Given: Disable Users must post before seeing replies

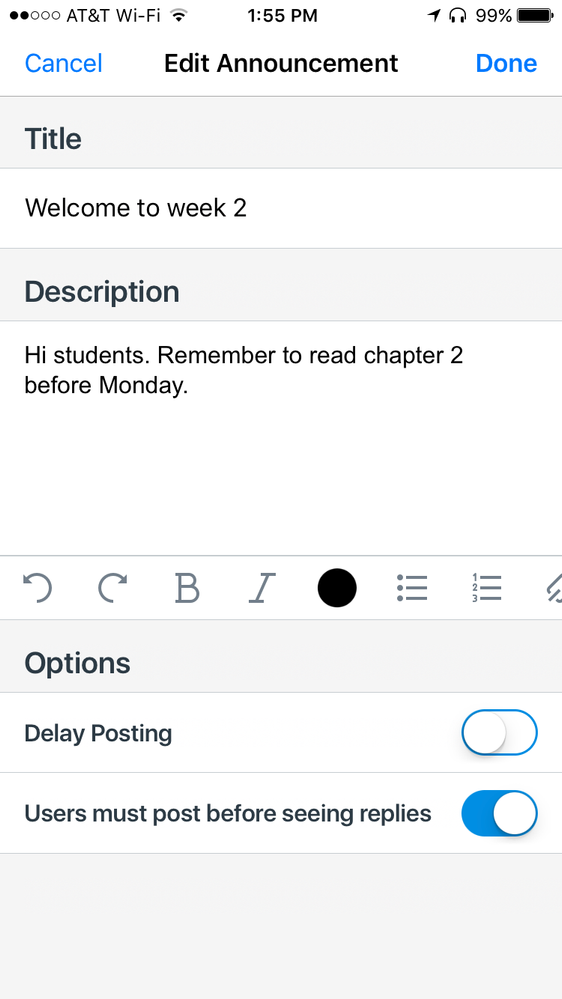Looking at the screenshot, I should (500, 813).
